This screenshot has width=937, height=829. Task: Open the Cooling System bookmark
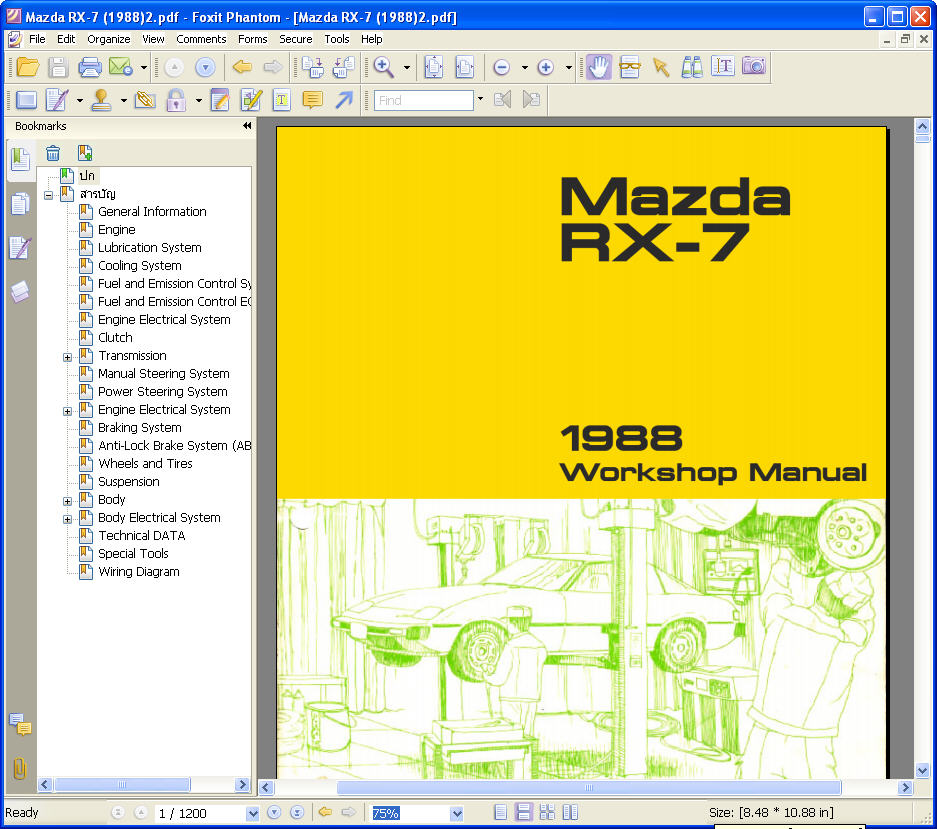click(139, 265)
